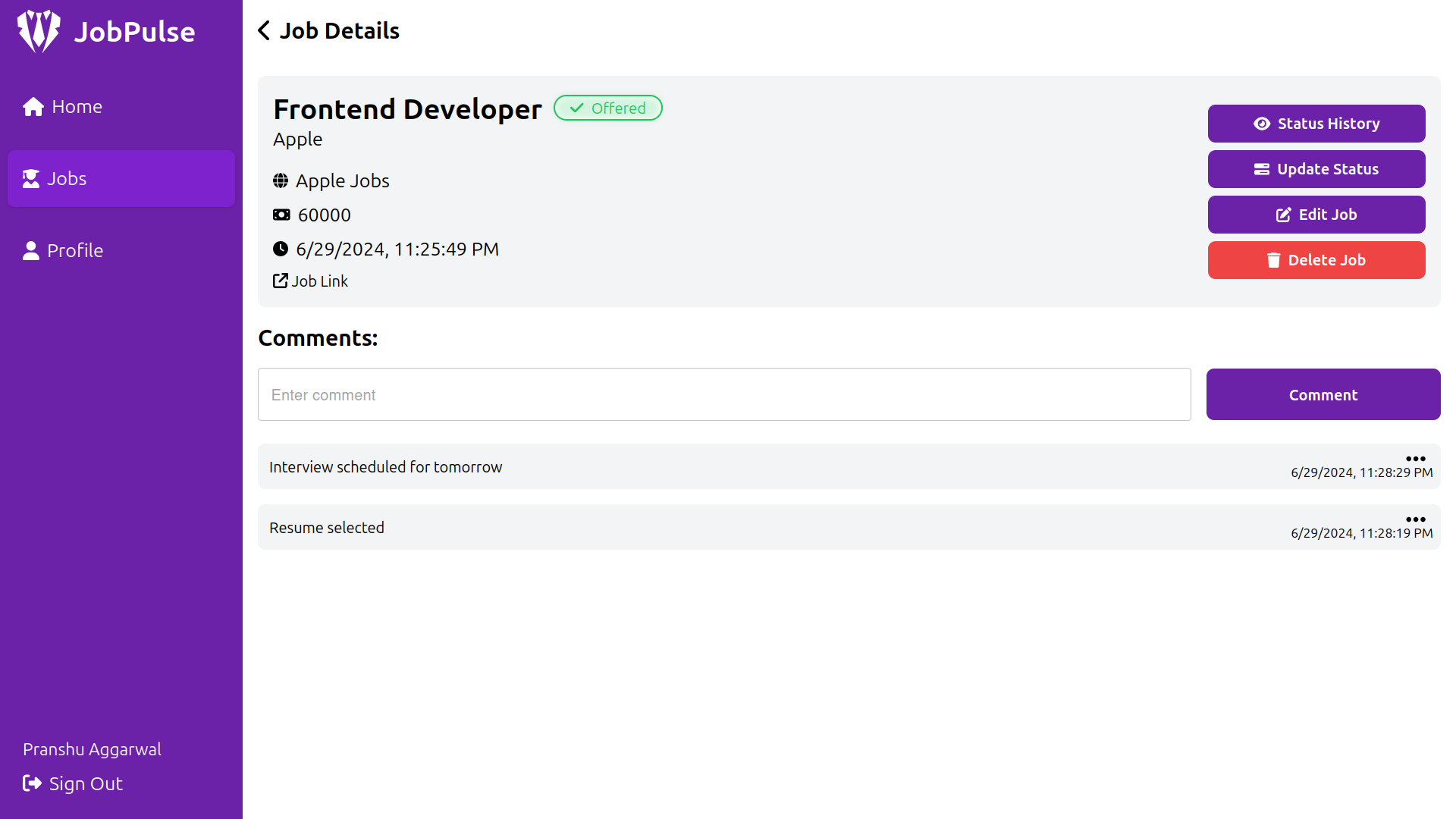Image resolution: width=1456 pixels, height=819 pixels.
Task: Click the Profile person icon
Action: click(31, 250)
